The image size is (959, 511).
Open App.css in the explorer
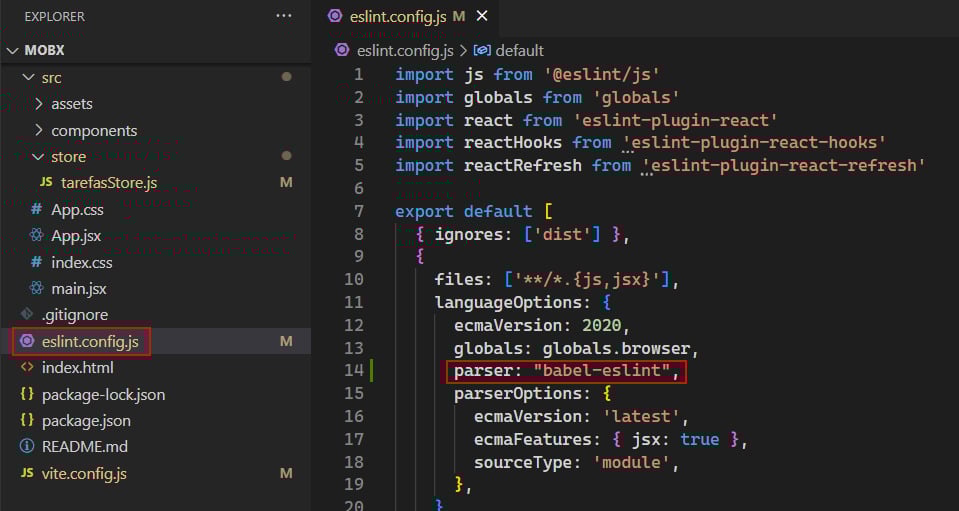tap(77, 210)
